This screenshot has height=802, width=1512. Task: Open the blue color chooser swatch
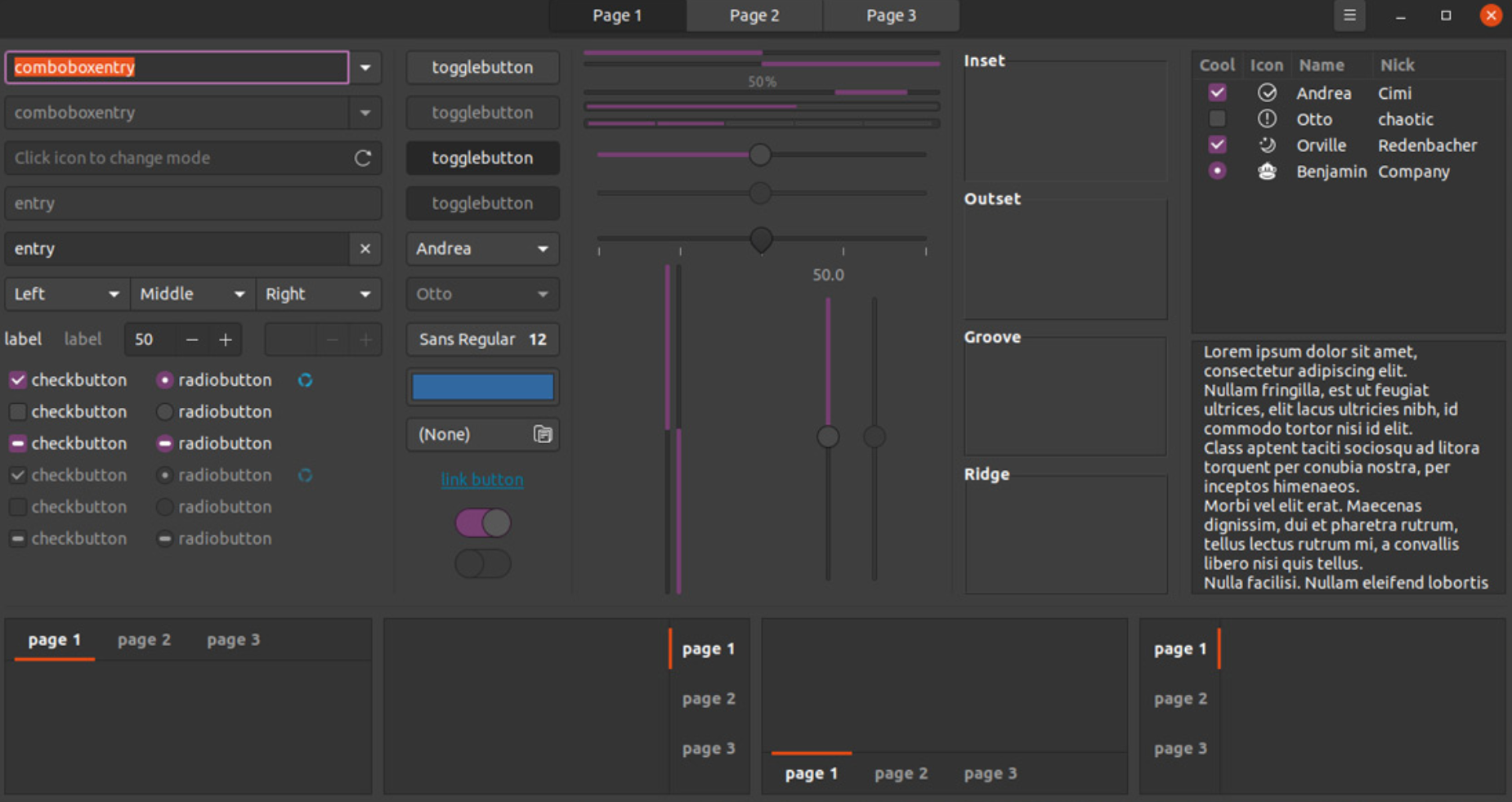tap(482, 388)
